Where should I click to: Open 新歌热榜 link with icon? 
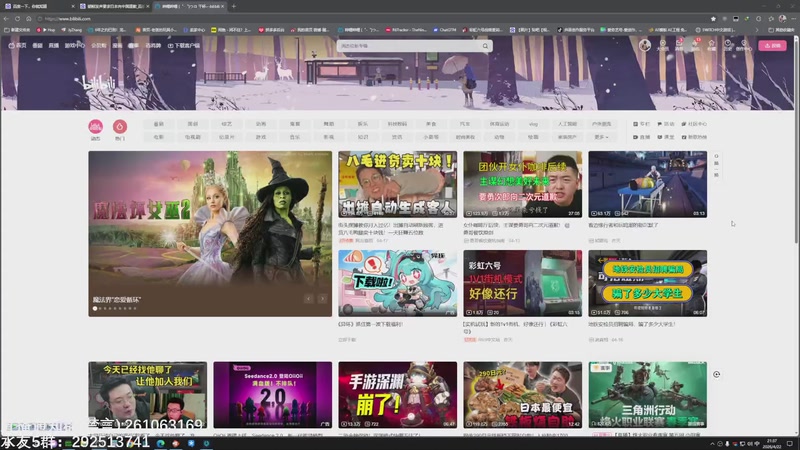(x=694, y=137)
